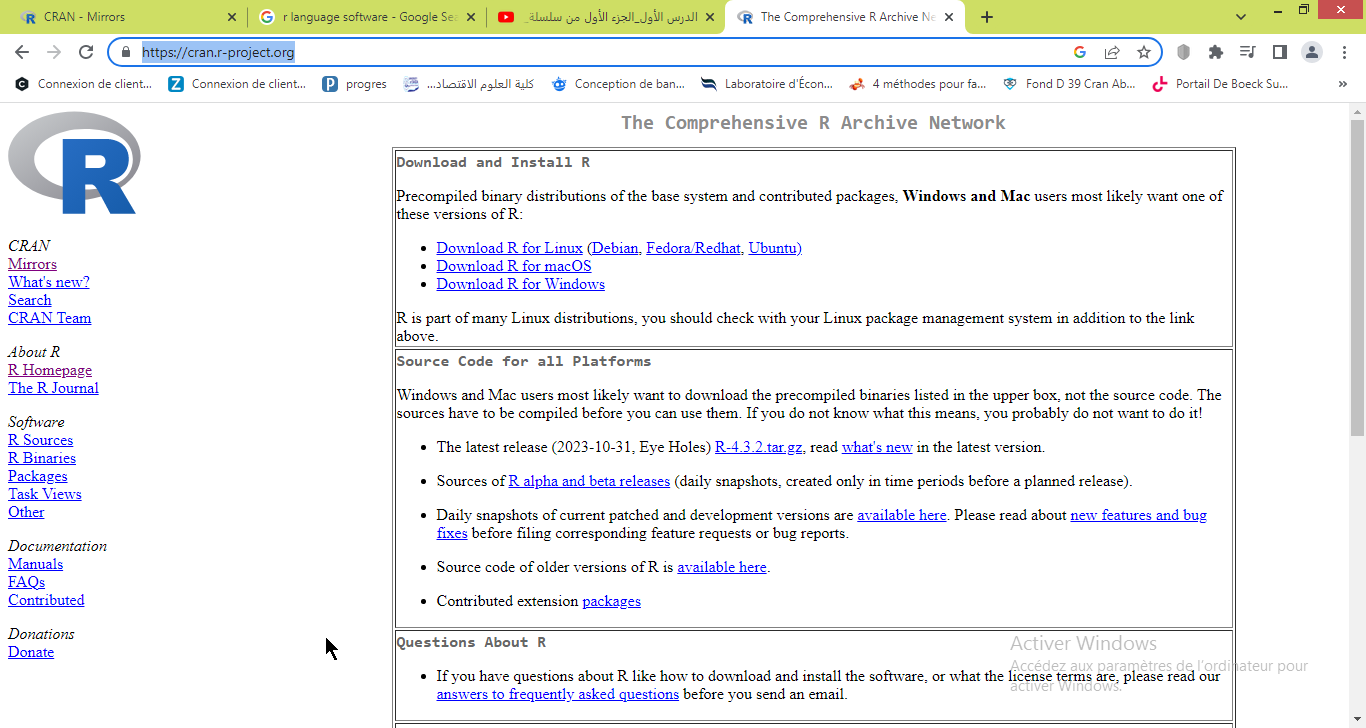Click the gray shield extension icon
This screenshot has height=728, width=1366.
click(x=1183, y=52)
